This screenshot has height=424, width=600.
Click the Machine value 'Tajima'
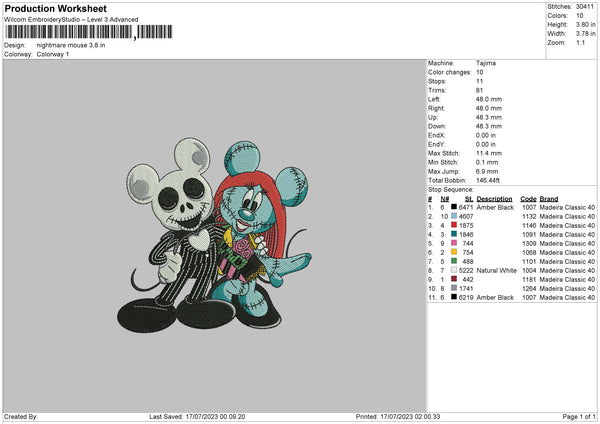click(x=486, y=63)
